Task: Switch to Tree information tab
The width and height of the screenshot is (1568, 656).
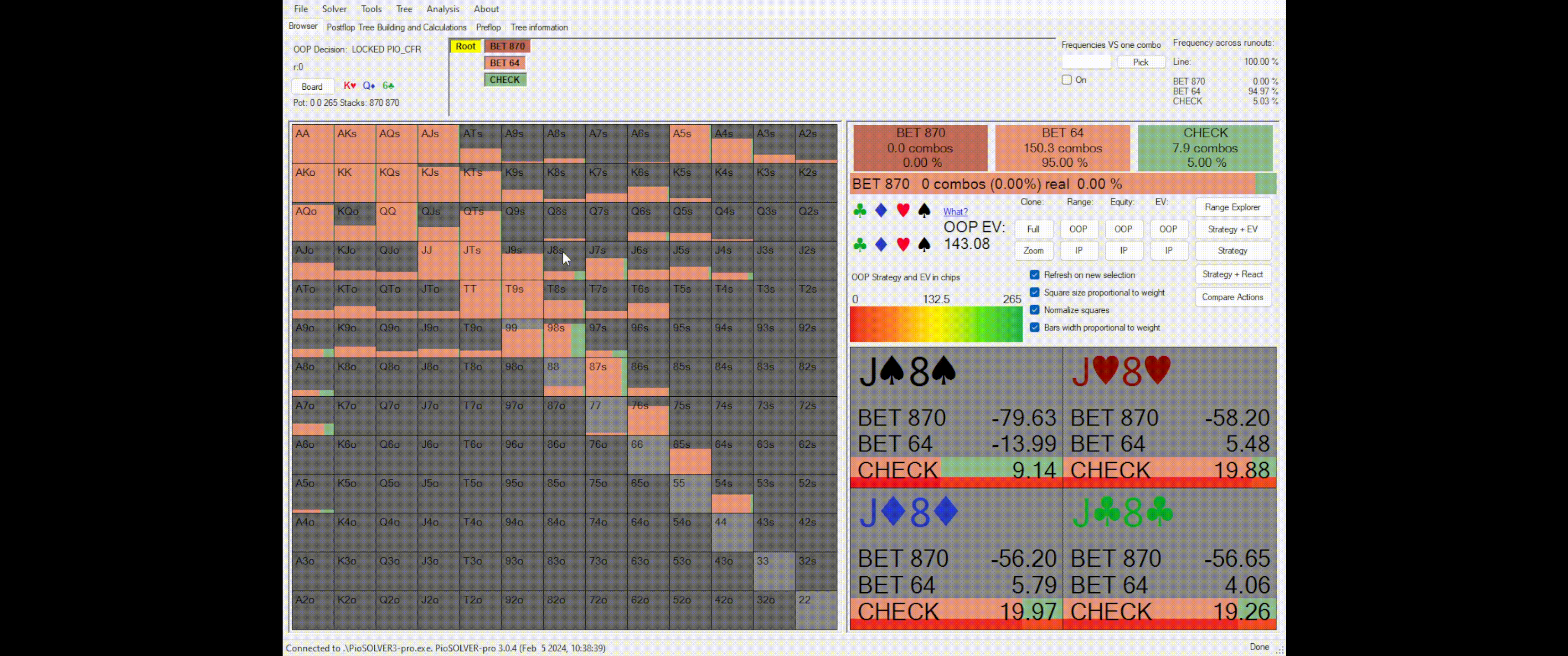Action: pyautogui.click(x=539, y=27)
